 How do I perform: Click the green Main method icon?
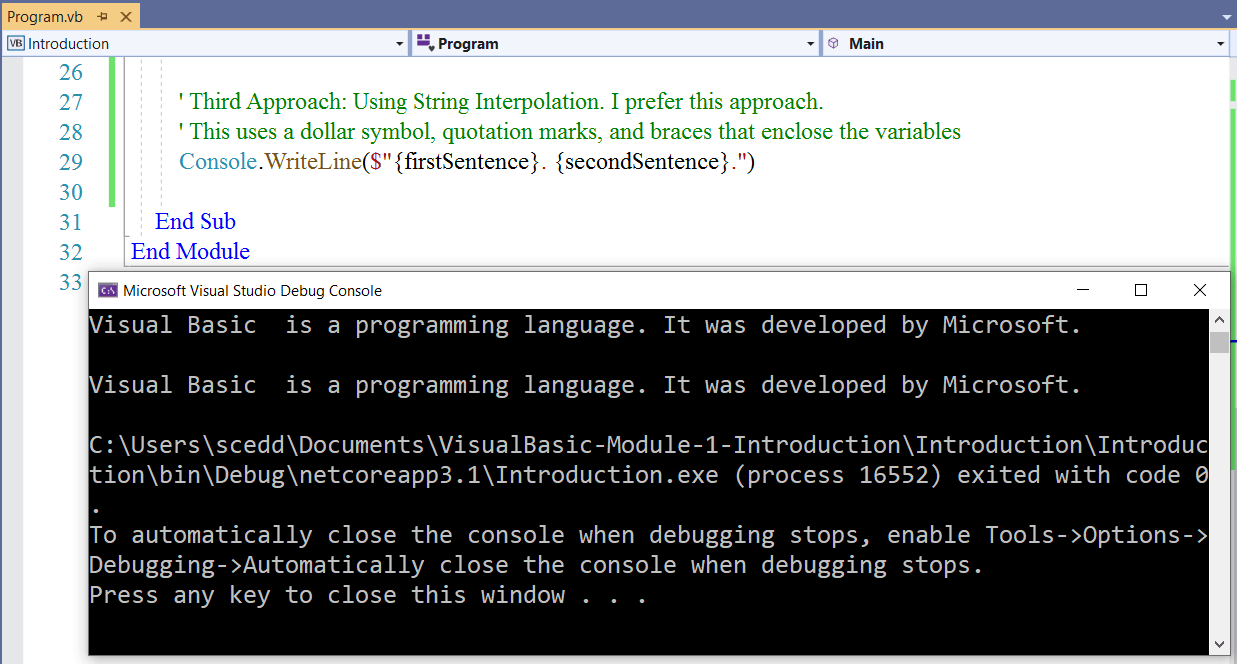[835, 43]
